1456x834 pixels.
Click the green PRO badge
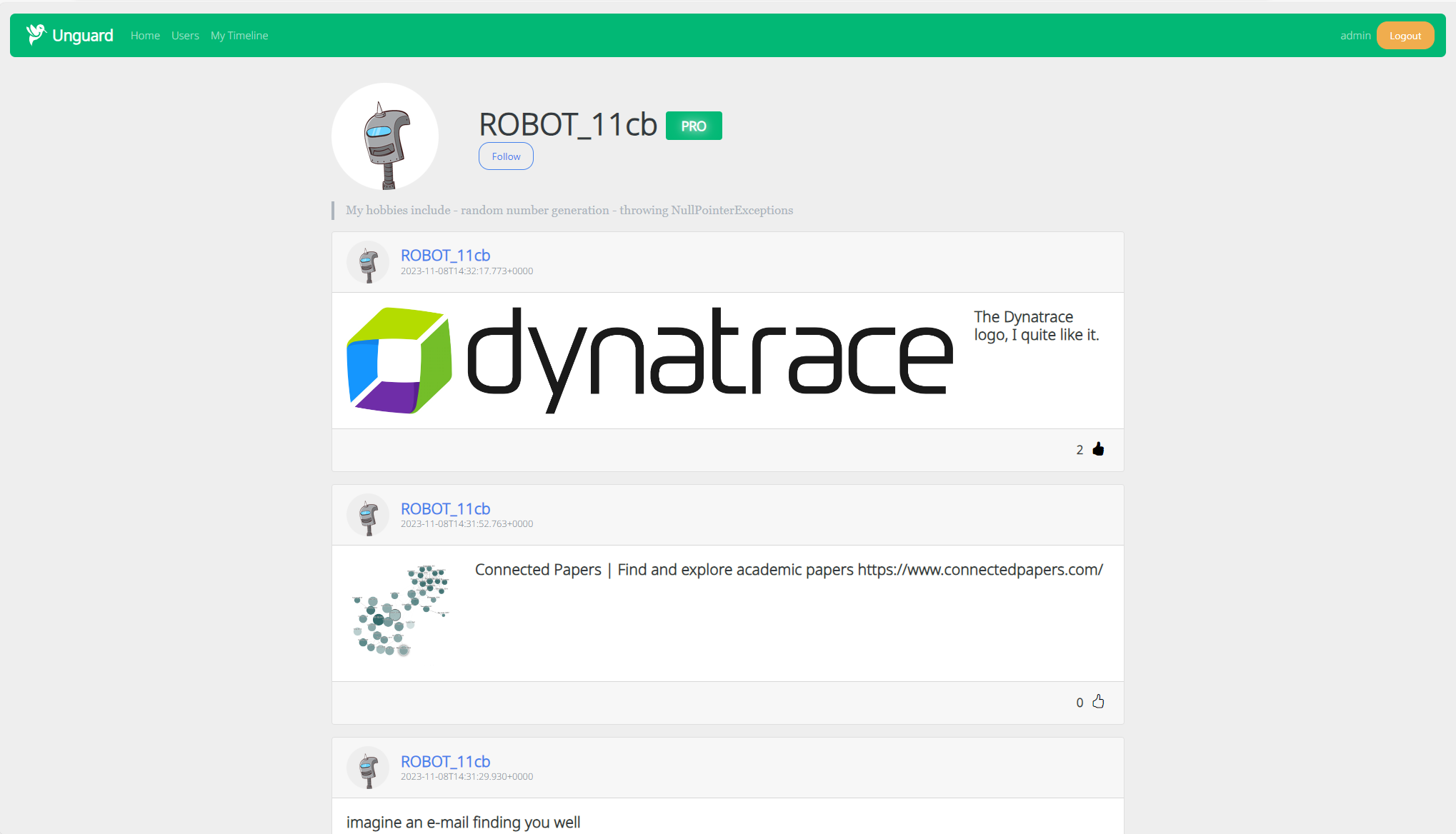pos(693,126)
